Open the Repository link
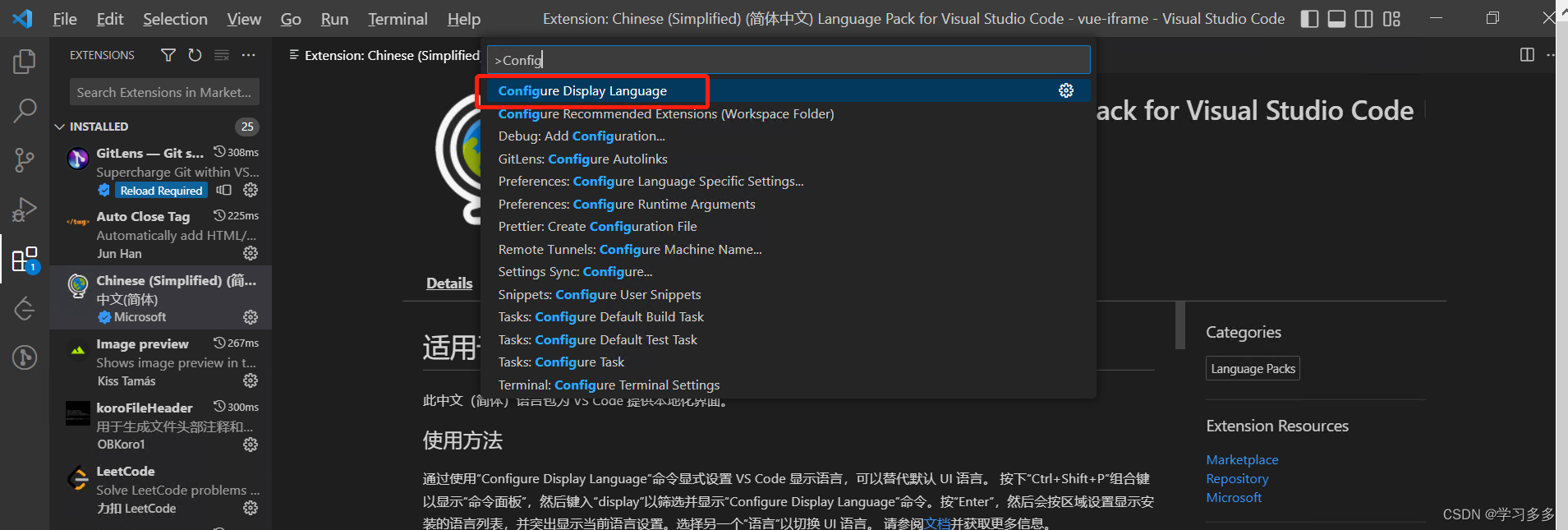The height and width of the screenshot is (530, 1568). (1237, 478)
